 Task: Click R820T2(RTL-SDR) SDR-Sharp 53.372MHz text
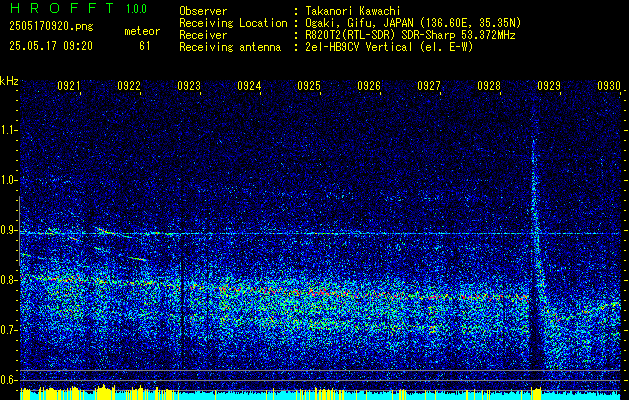(x=410, y=35)
